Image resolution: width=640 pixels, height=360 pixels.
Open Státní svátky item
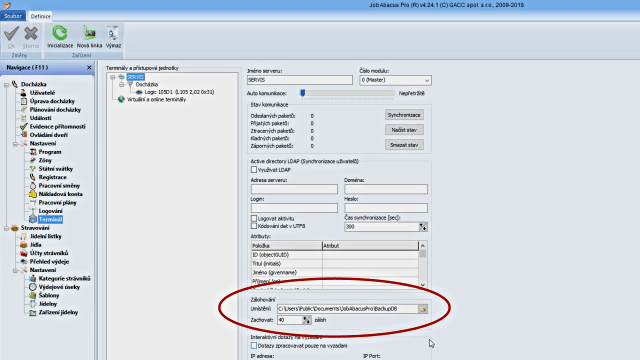pyautogui.click(x=56, y=169)
